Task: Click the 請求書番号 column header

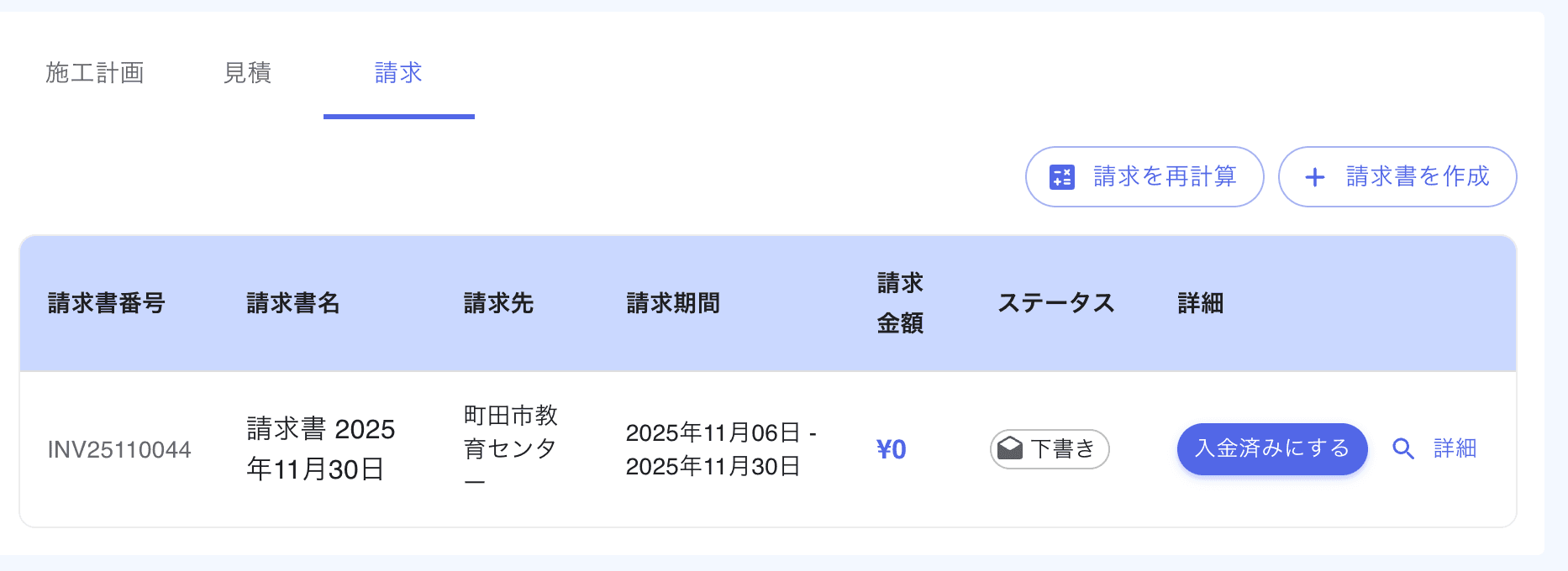Action: [106, 303]
